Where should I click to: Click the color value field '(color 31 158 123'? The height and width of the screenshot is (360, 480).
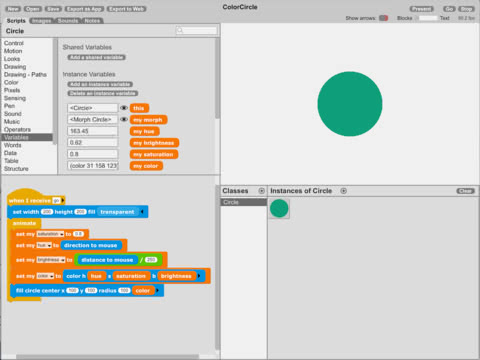pos(93,165)
